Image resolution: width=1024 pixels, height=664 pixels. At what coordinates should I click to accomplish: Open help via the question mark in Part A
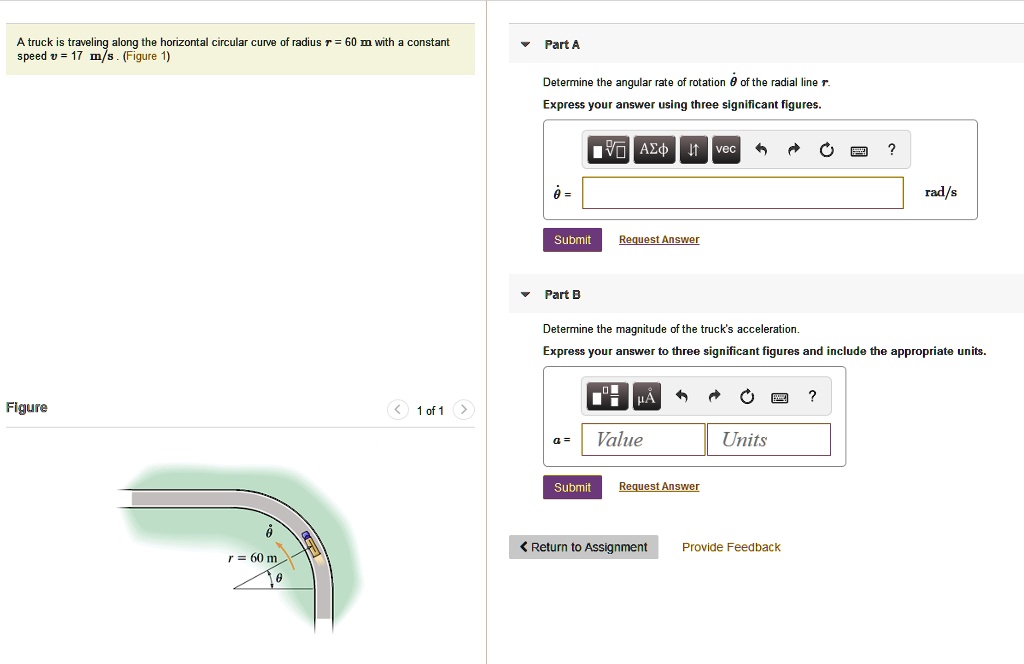[x=891, y=149]
